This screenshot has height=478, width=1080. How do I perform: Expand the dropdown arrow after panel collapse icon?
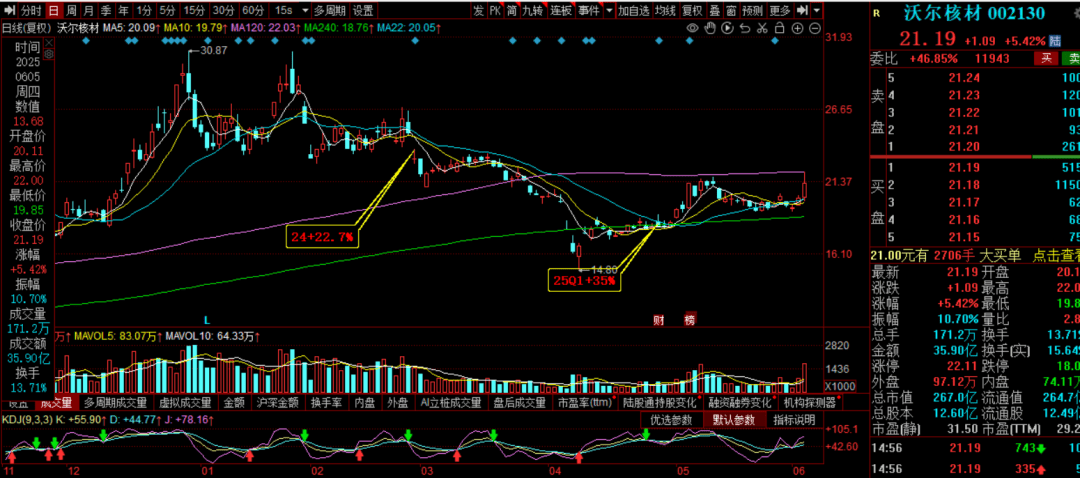817,10
